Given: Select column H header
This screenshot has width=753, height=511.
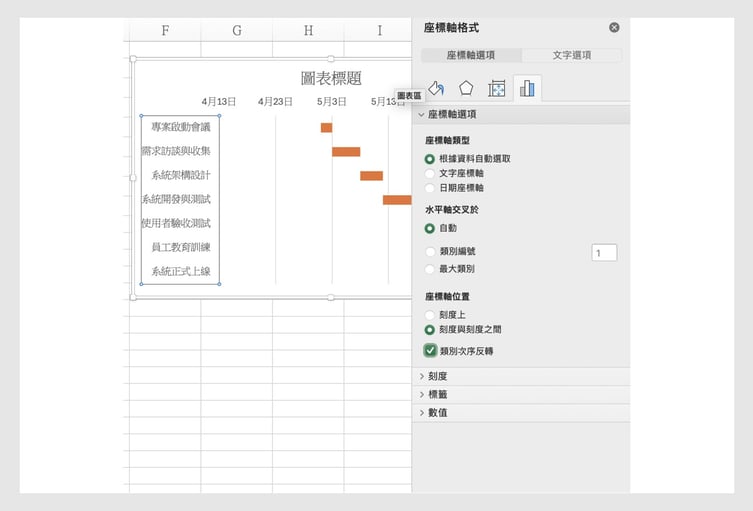Looking at the screenshot, I should pyautogui.click(x=308, y=30).
